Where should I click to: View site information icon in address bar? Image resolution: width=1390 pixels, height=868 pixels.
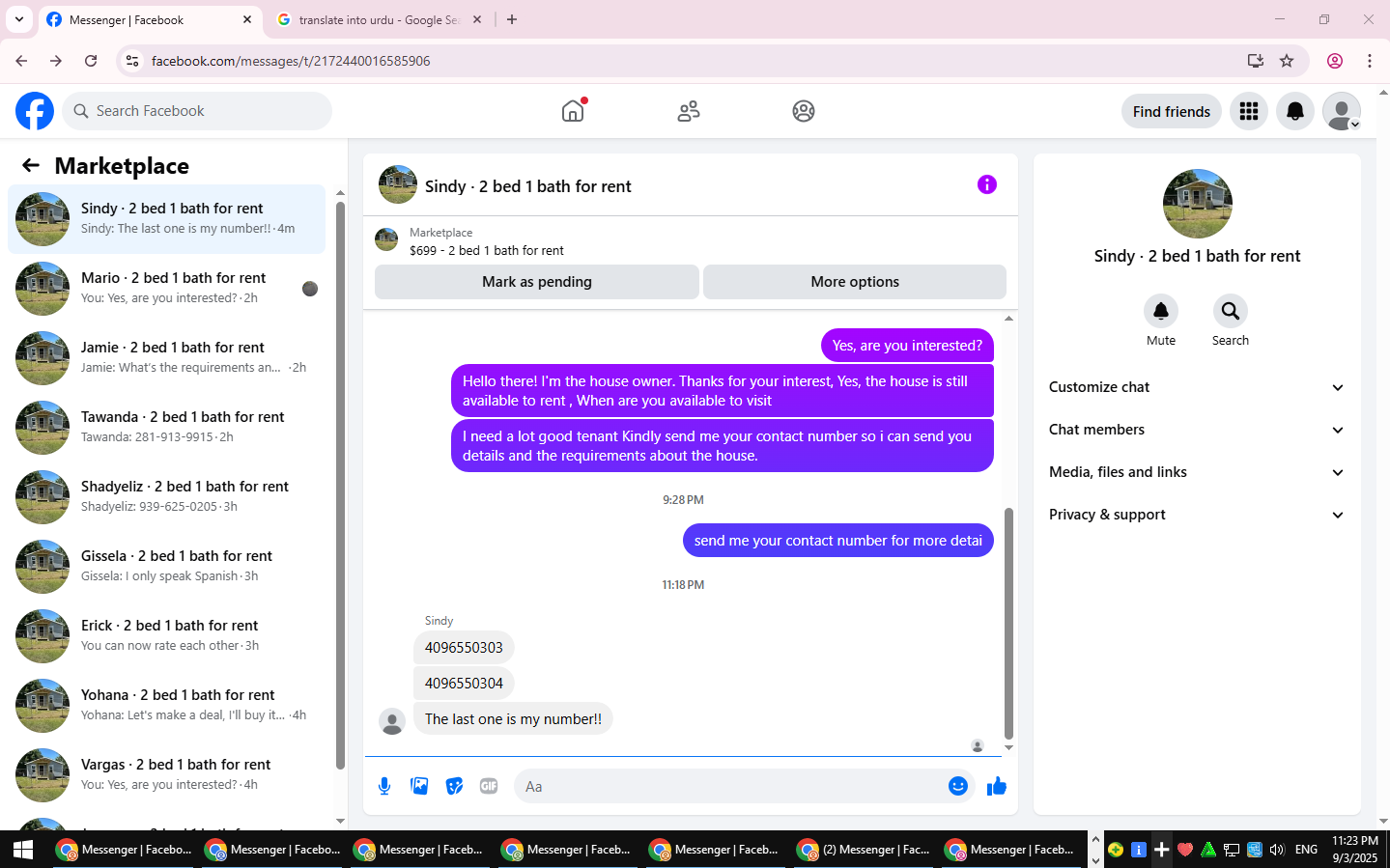[x=132, y=61]
